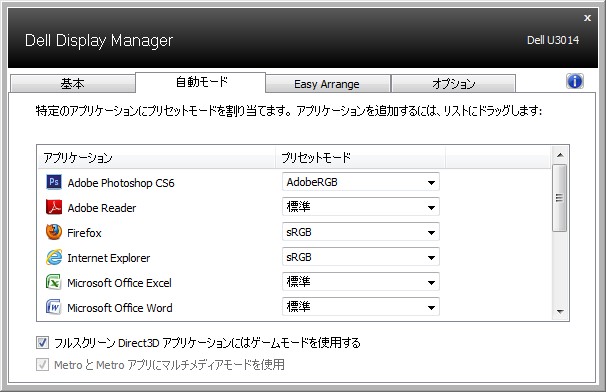The image size is (606, 392).
Task: Open preset dropdown for Microsoft Office Word
Action: pyautogui.click(x=361, y=307)
